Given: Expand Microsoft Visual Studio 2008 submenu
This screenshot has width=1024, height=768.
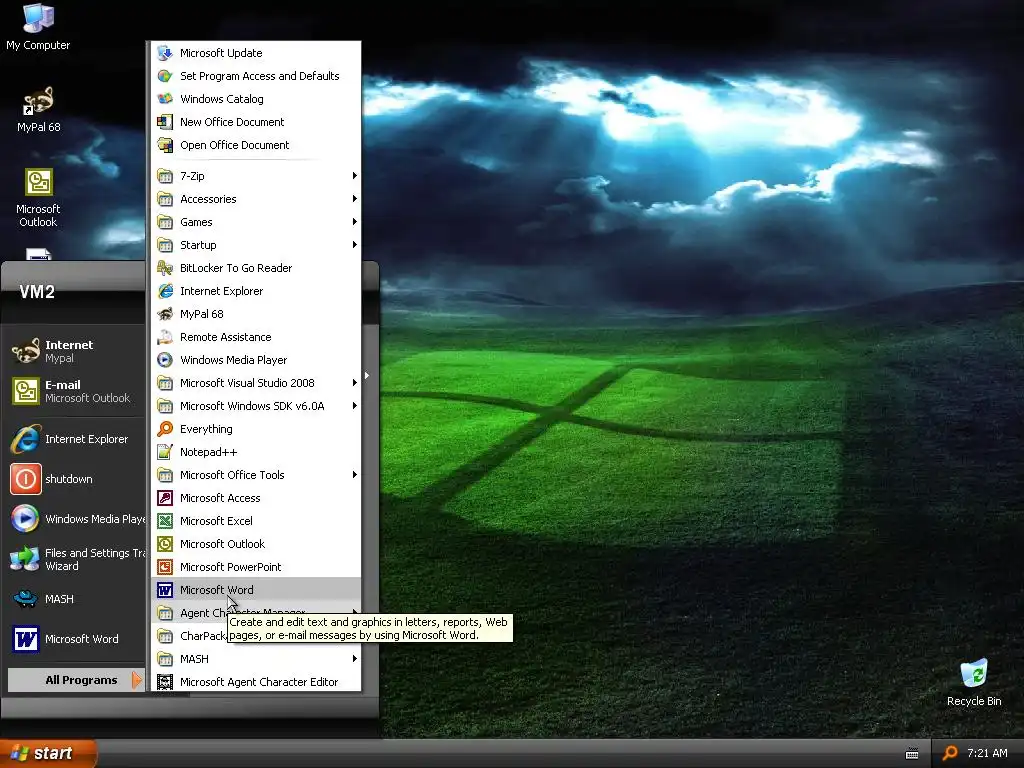Looking at the screenshot, I should (256, 383).
